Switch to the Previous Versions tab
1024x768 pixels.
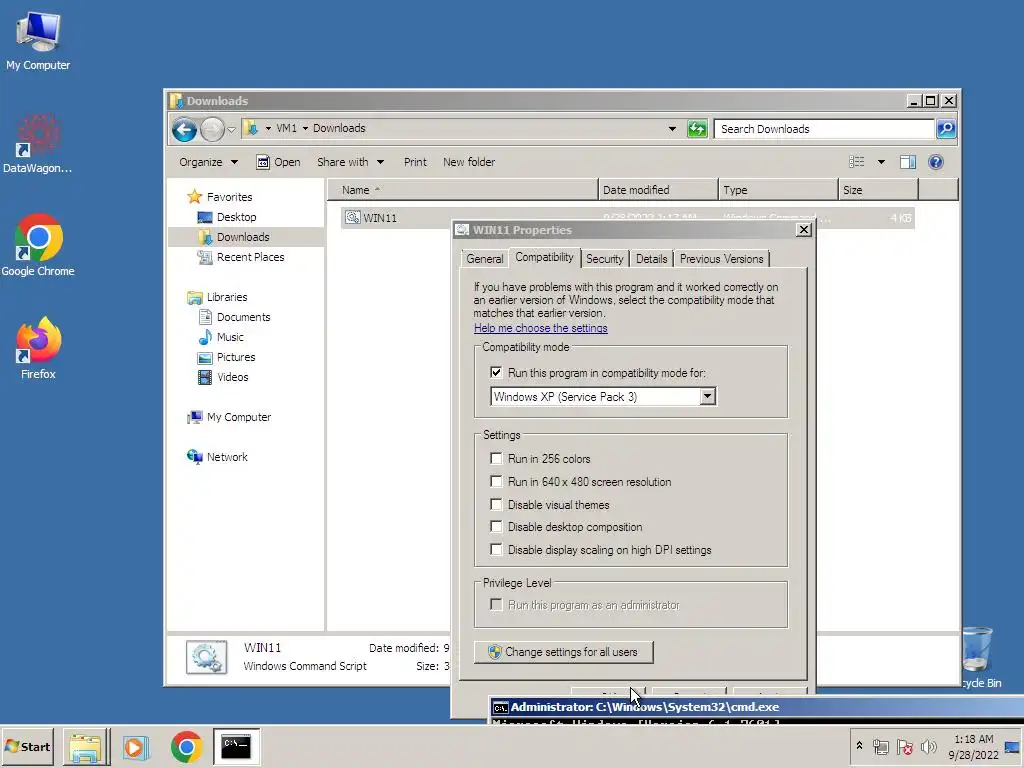tap(722, 259)
